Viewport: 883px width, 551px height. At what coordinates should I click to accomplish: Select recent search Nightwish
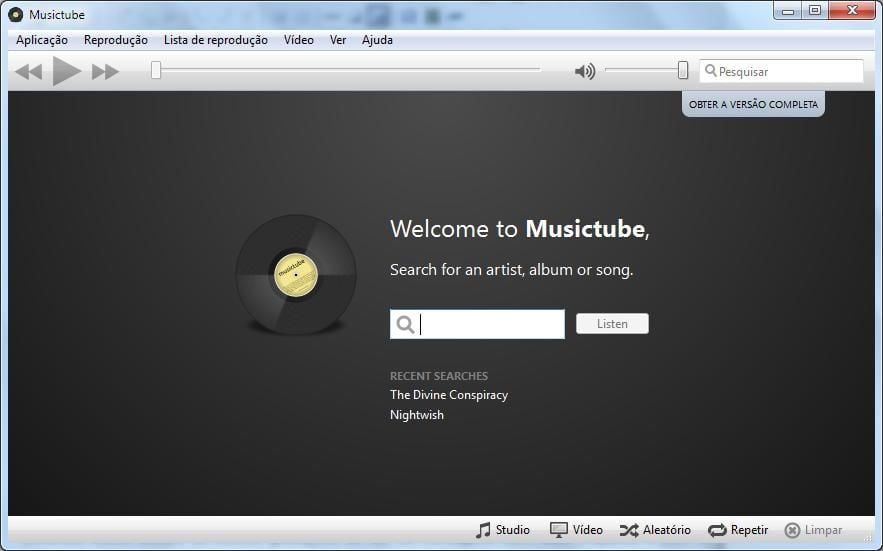pos(417,415)
